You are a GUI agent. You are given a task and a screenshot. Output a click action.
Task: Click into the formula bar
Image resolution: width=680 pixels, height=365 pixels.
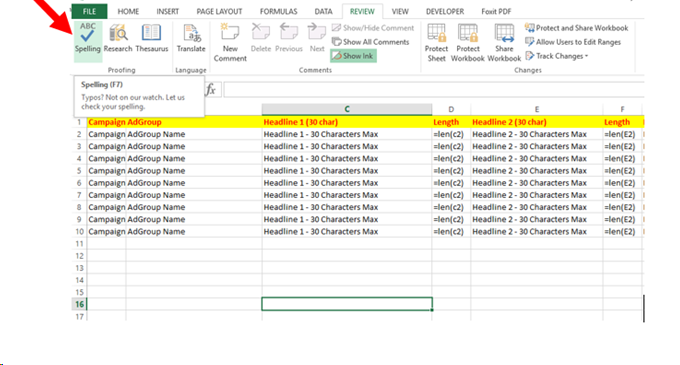coord(434,90)
